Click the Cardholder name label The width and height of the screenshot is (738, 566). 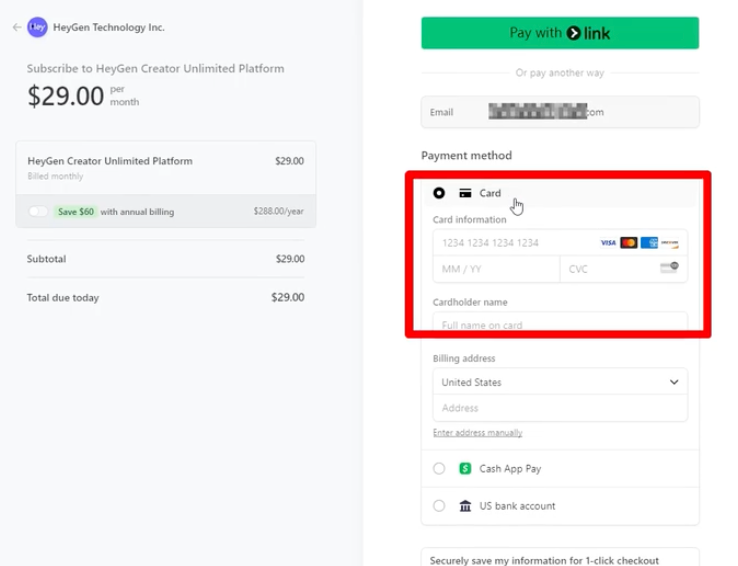(470, 302)
